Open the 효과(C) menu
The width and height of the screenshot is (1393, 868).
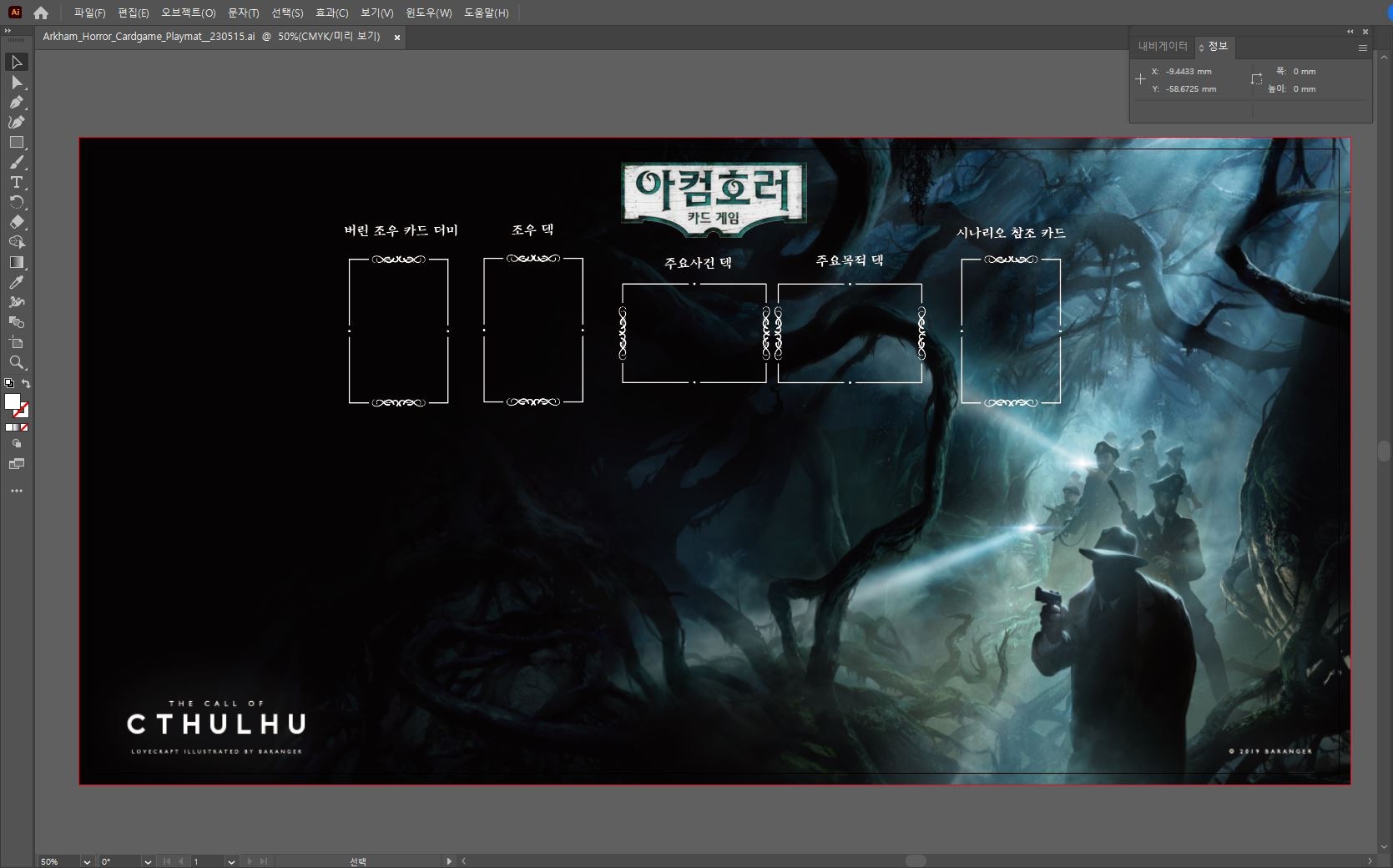332,13
